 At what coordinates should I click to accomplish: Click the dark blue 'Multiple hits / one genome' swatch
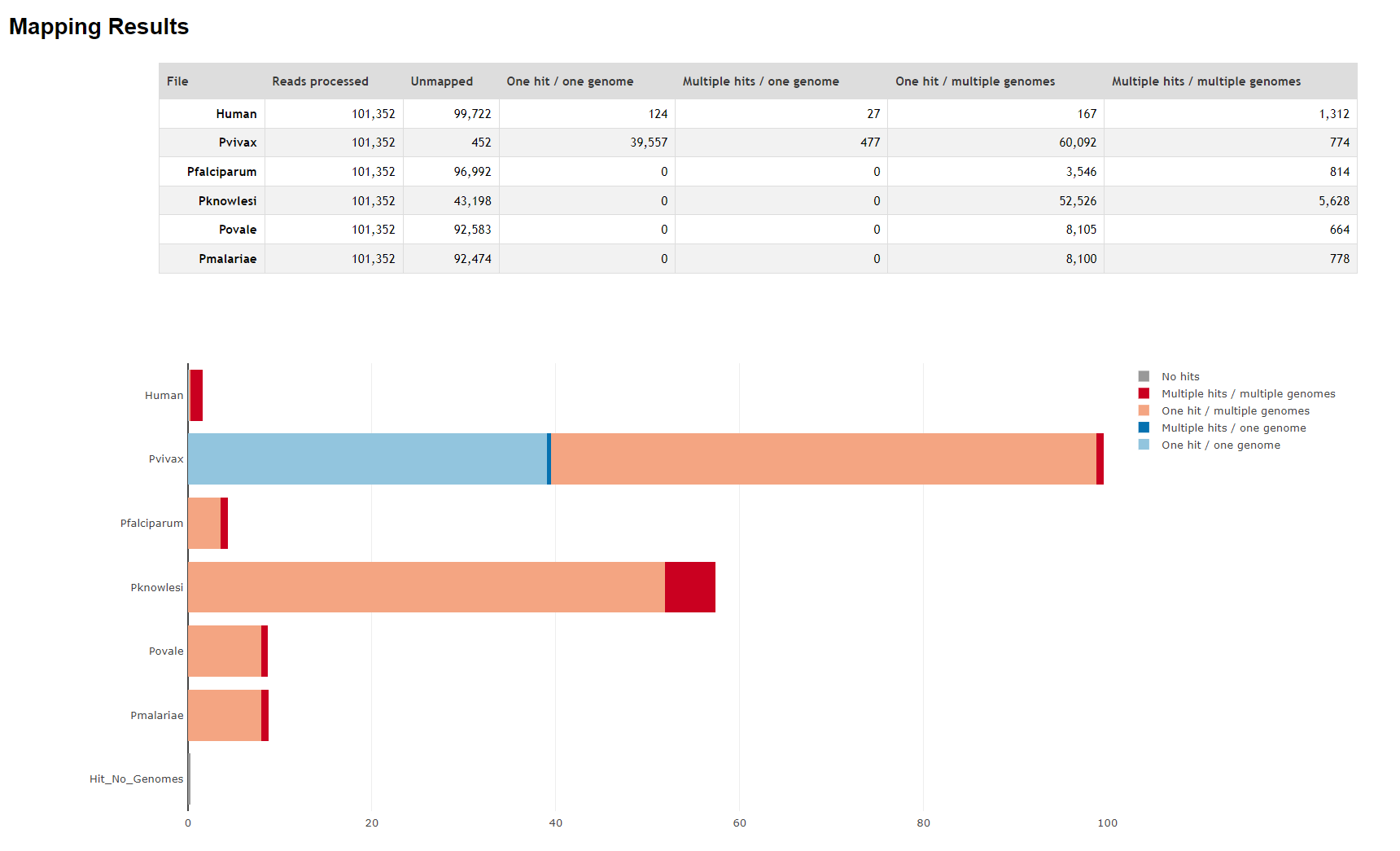pyautogui.click(x=1144, y=428)
